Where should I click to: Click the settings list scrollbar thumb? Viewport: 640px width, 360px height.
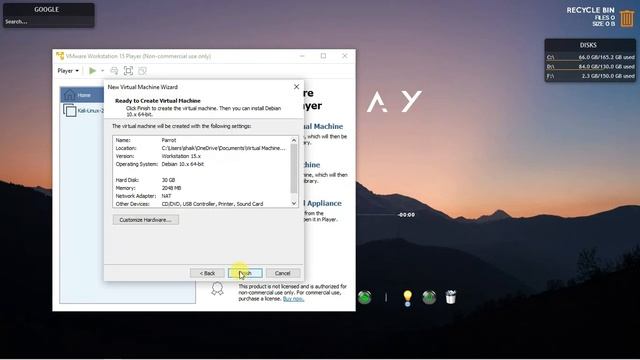294,168
